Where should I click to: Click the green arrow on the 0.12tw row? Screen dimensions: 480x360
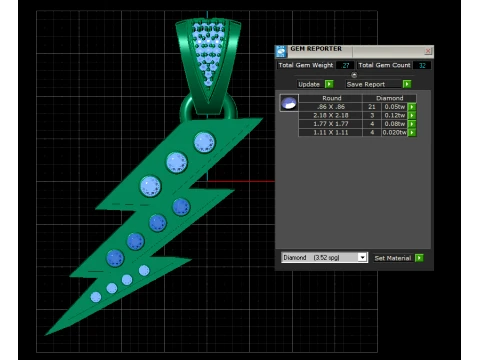pyautogui.click(x=412, y=115)
